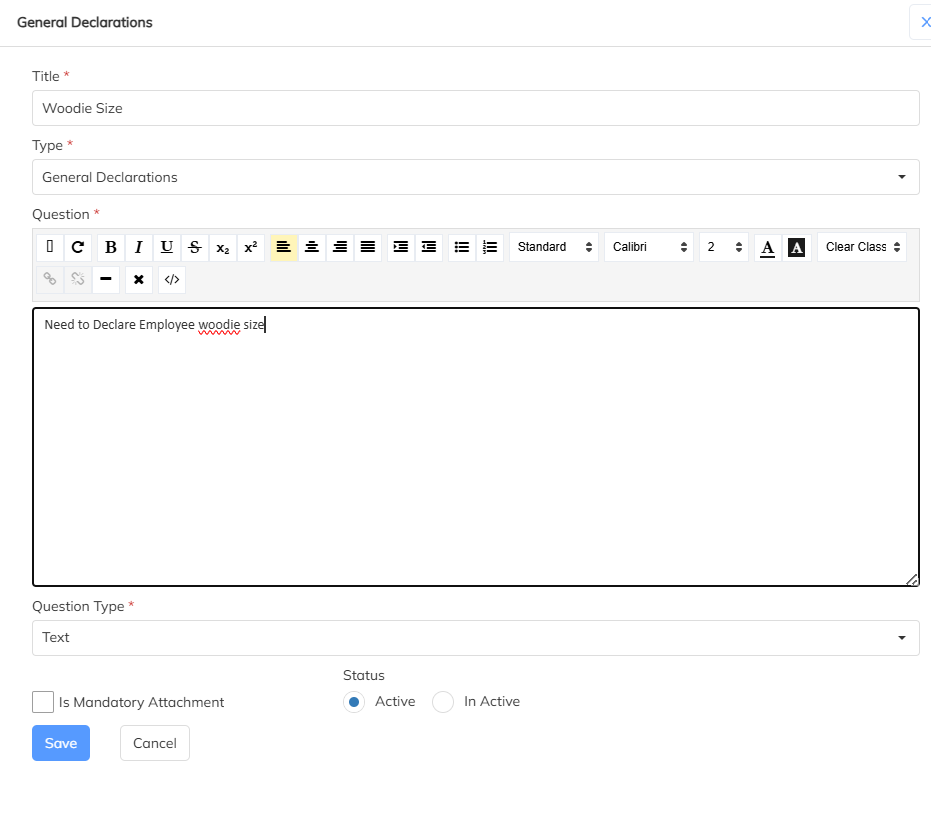
Task: Insert a horizontal rule
Action: coord(106,280)
